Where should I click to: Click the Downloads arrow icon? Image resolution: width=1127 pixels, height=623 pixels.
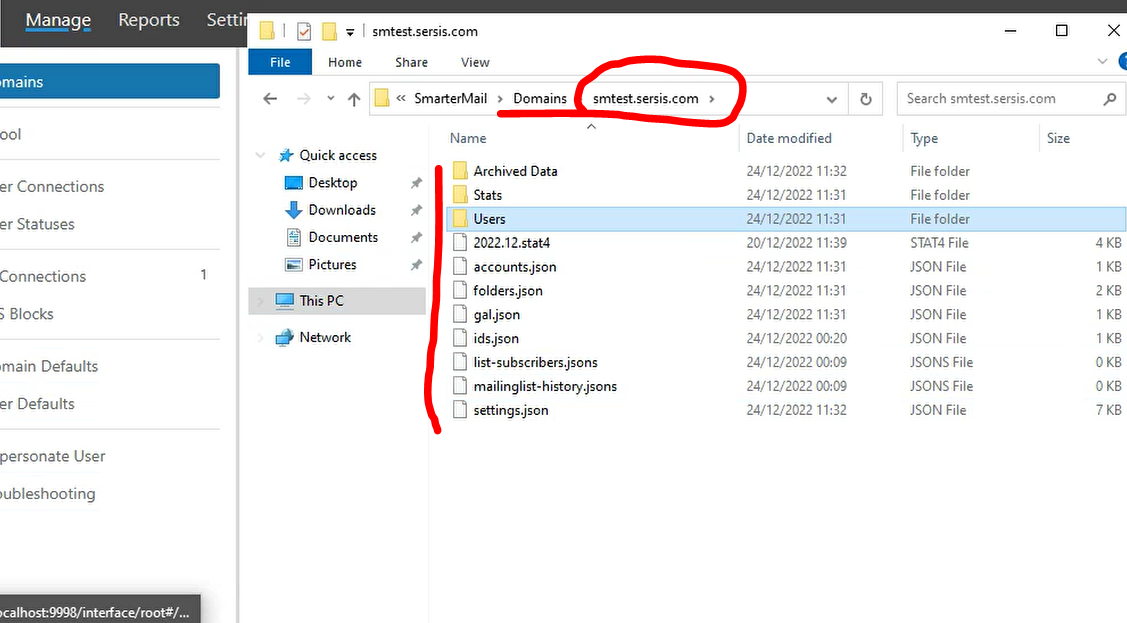tap(293, 210)
